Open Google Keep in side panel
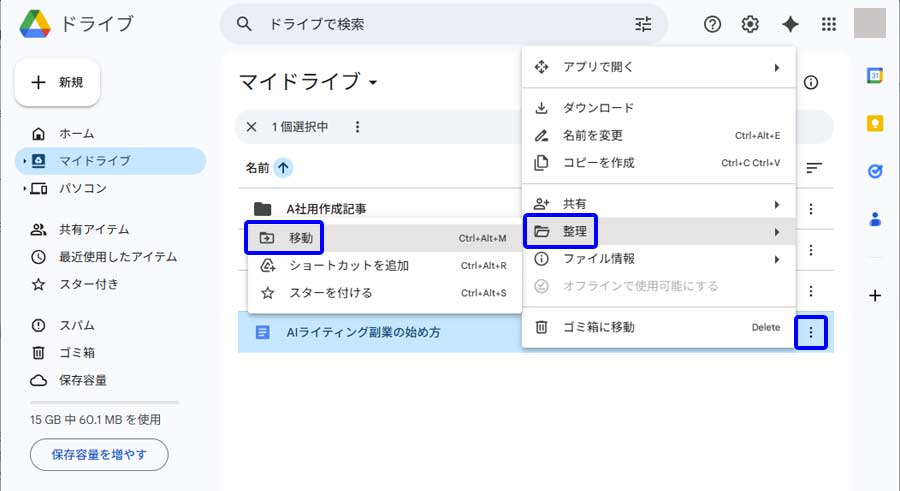The width and height of the screenshot is (900, 491). pos(875,123)
